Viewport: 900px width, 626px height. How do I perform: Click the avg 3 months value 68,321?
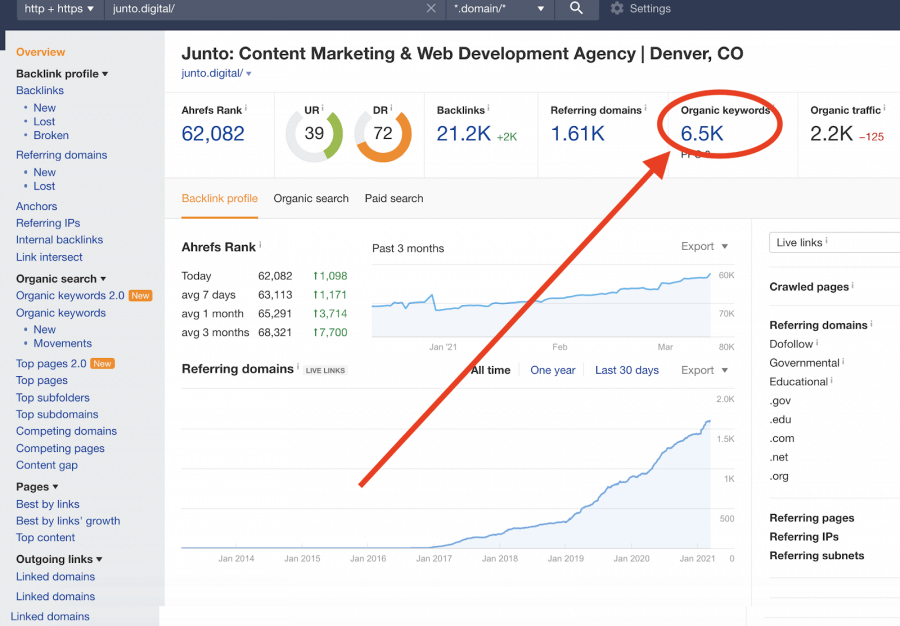point(275,332)
